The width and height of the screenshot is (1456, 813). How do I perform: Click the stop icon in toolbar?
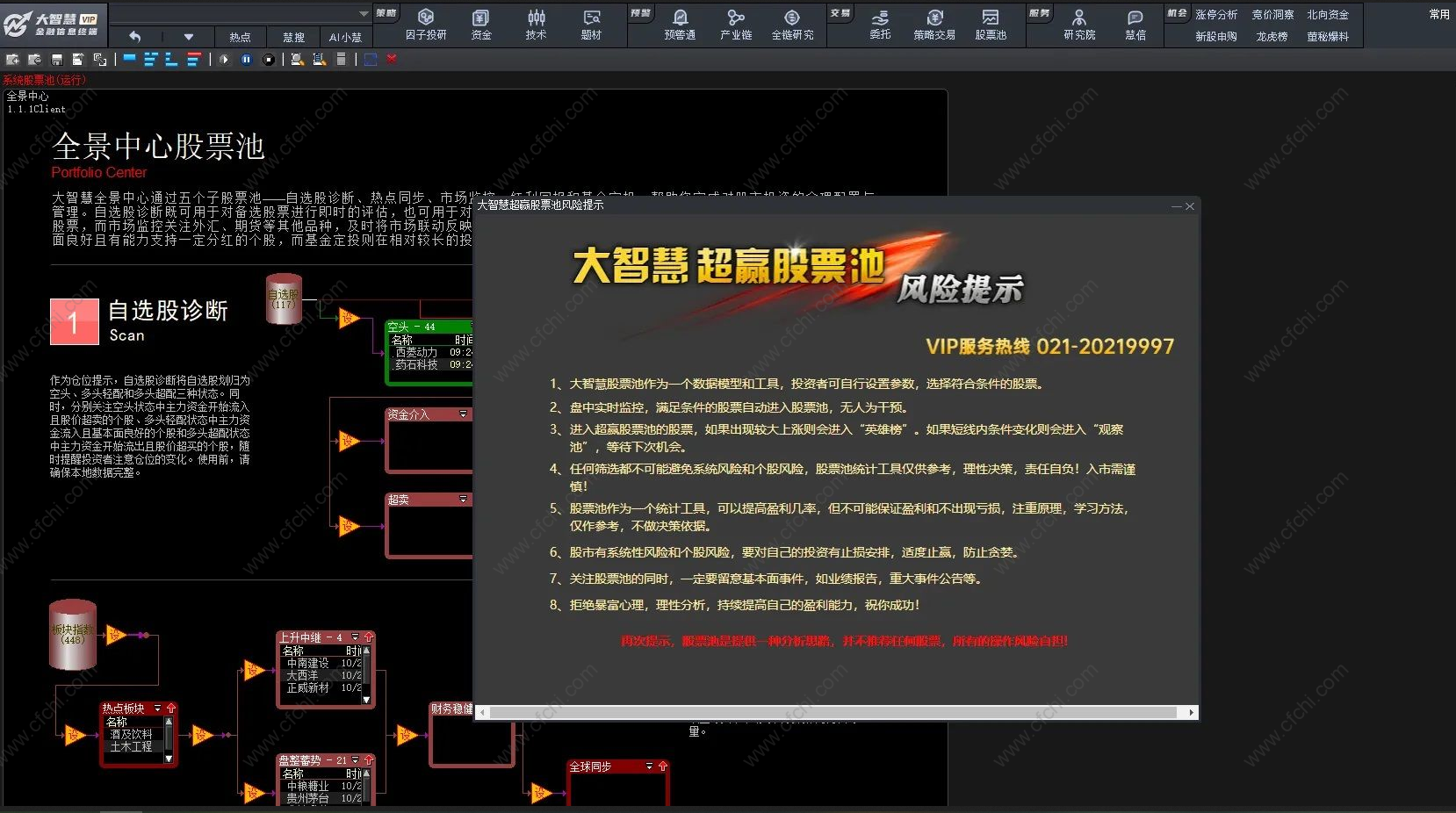[269, 60]
